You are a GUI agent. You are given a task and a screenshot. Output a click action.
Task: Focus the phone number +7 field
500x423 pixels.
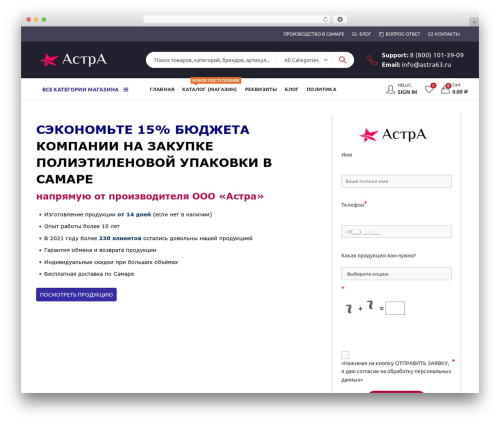tap(396, 232)
